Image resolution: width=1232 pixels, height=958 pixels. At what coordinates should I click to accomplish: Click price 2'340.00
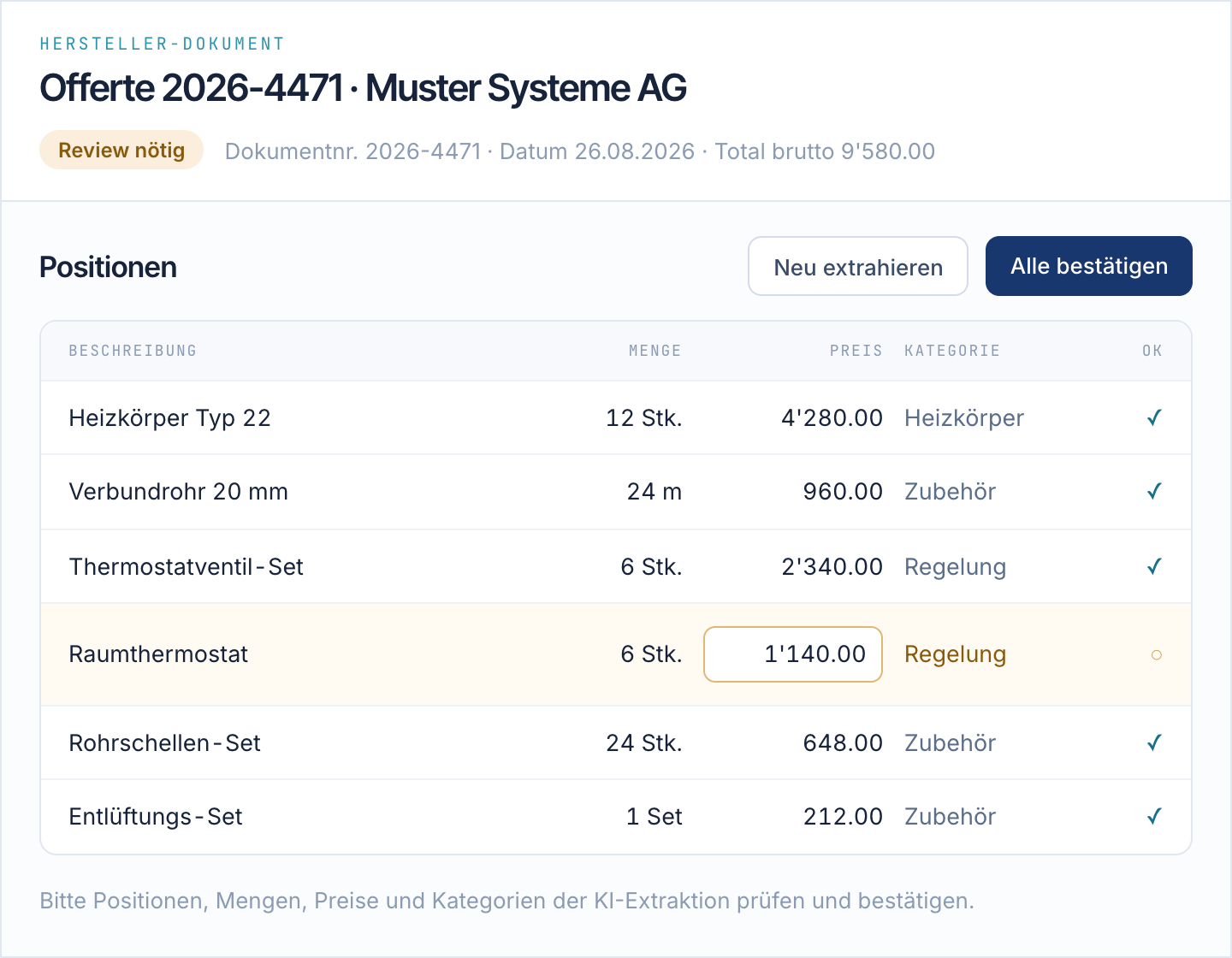(x=832, y=566)
